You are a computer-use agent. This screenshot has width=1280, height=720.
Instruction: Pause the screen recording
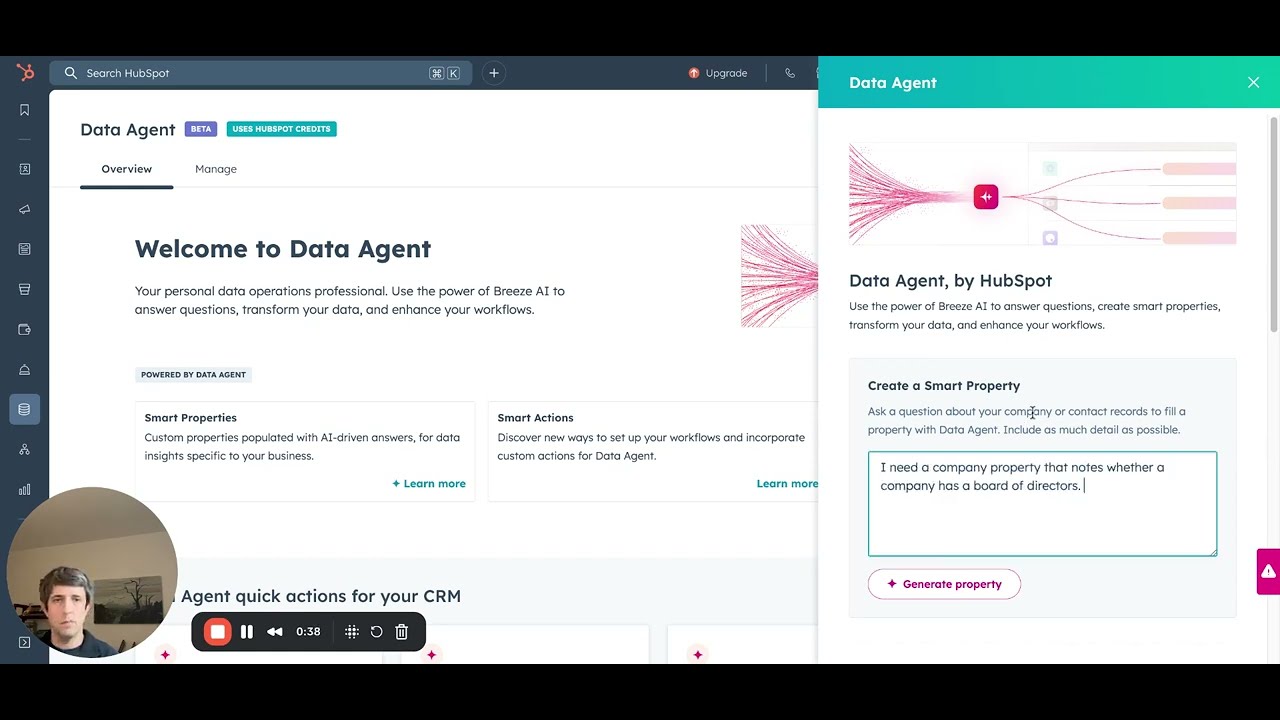tap(247, 632)
